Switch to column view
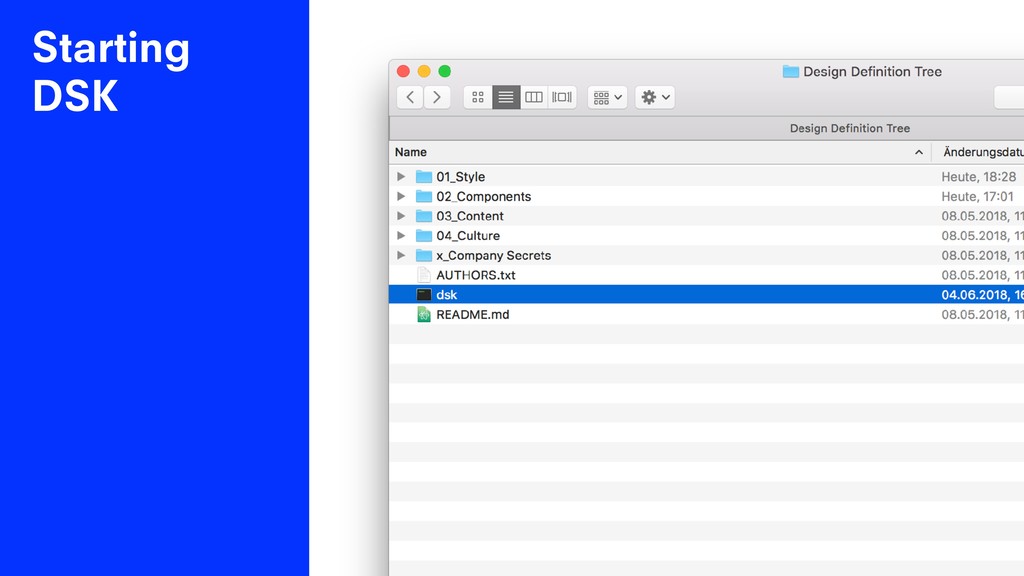This screenshot has height=576, width=1024. point(534,97)
